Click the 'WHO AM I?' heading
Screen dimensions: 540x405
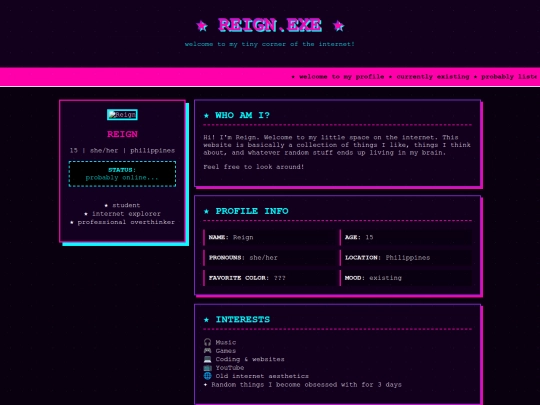[x=242, y=115]
